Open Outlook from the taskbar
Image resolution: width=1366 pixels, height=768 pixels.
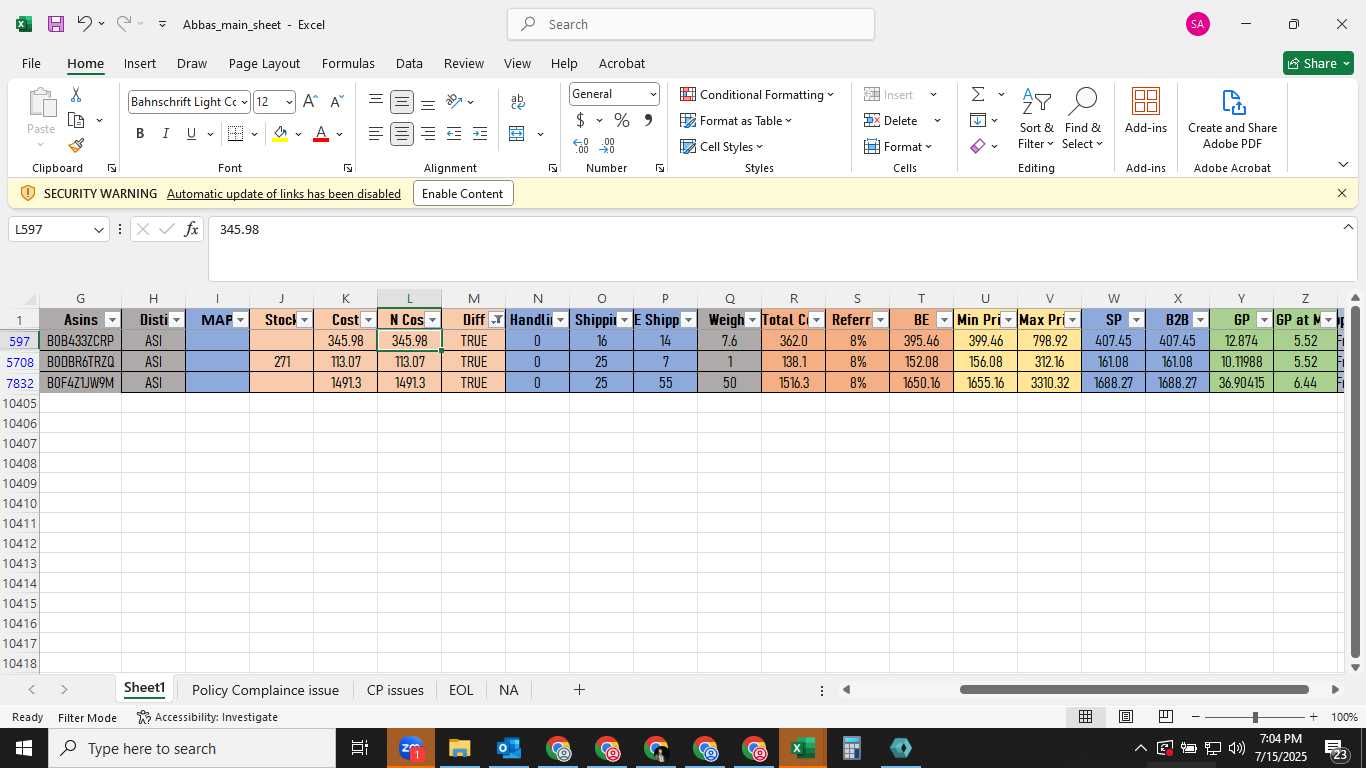(x=508, y=748)
